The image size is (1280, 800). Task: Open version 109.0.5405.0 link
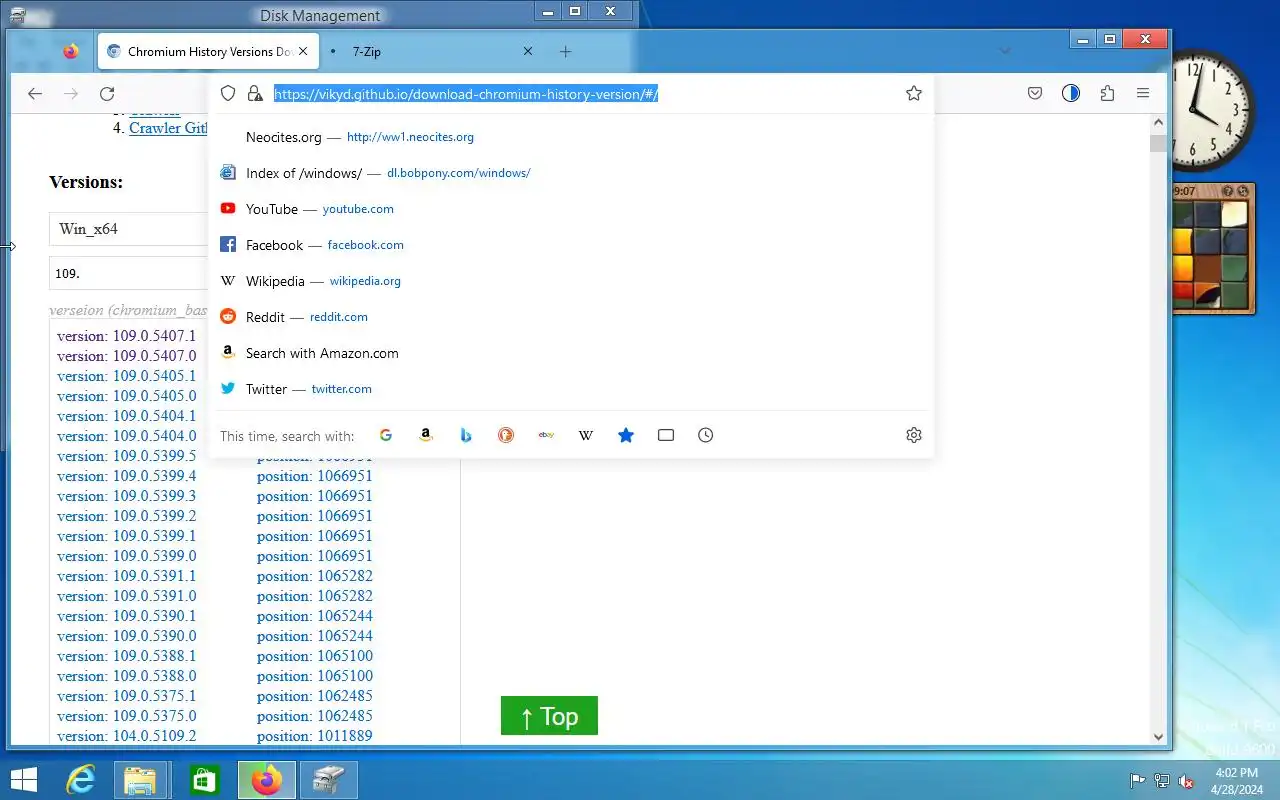tap(126, 396)
